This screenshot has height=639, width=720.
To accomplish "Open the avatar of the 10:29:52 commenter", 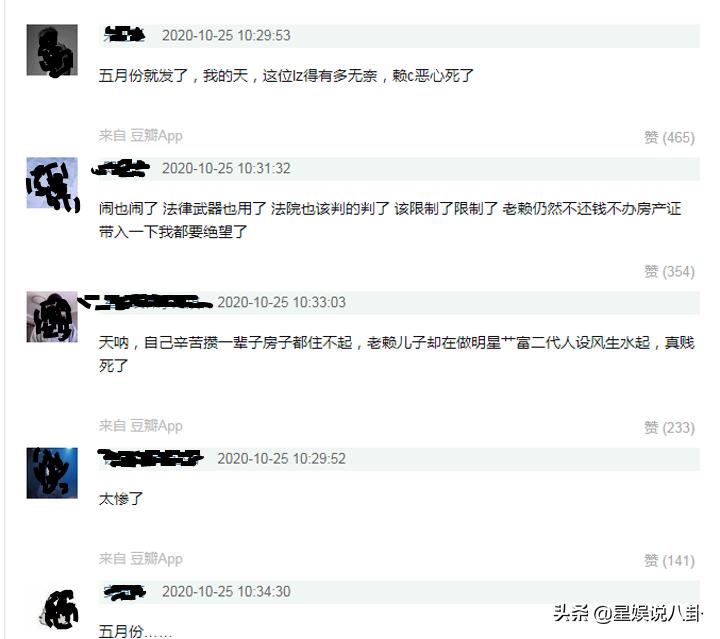I will (x=52, y=473).
